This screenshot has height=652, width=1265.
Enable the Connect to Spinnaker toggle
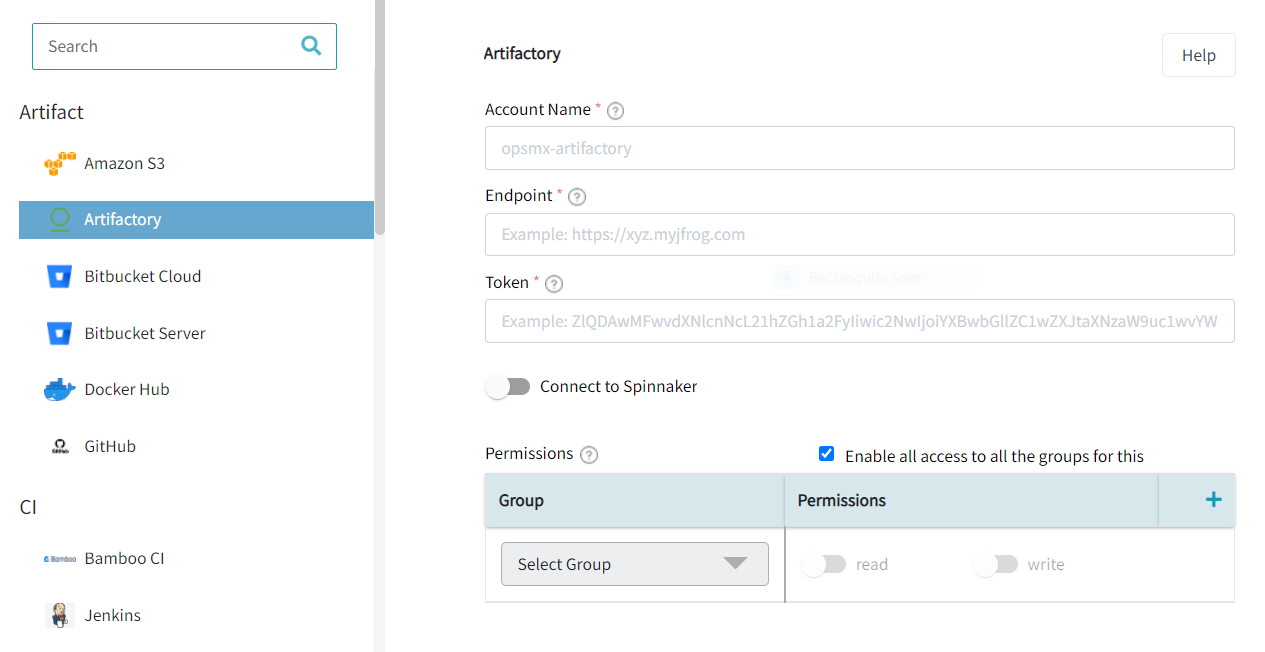[507, 386]
